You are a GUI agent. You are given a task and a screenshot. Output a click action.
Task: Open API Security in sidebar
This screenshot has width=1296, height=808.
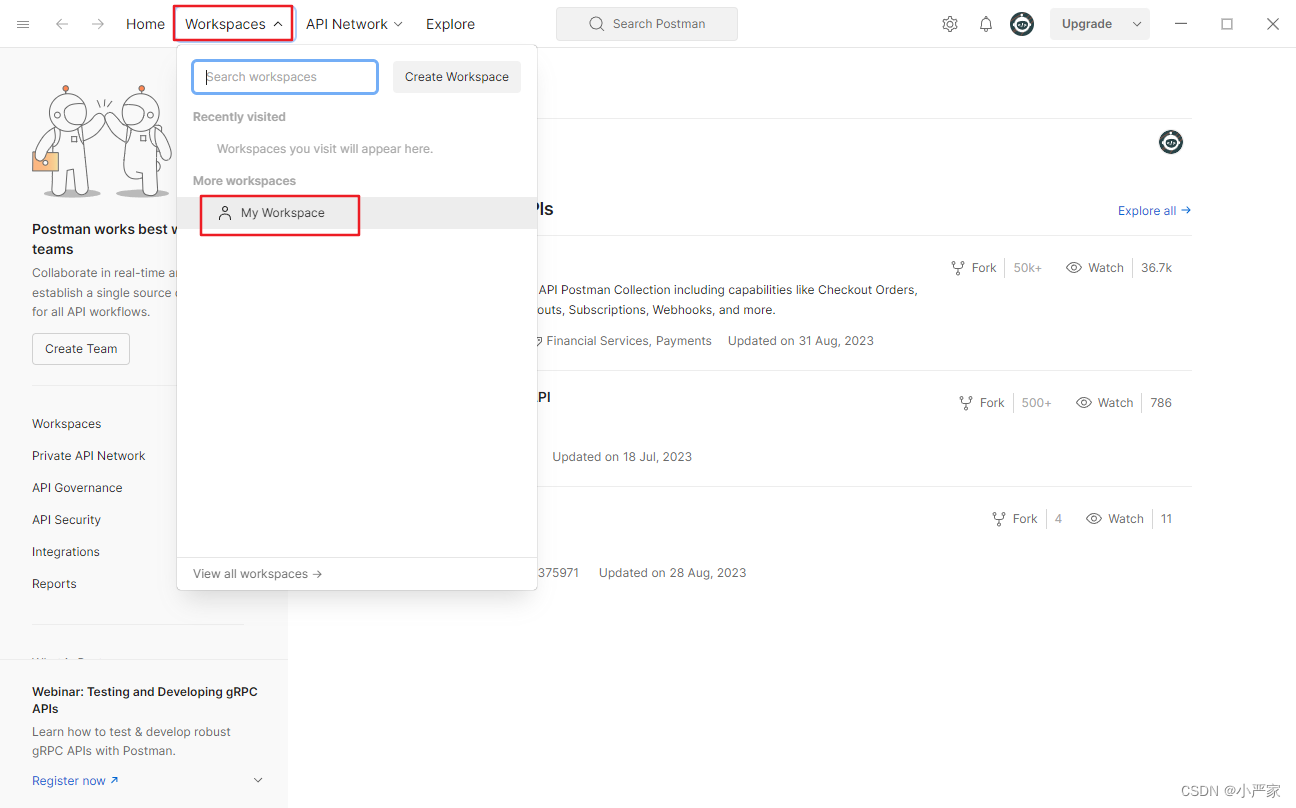[66, 520]
